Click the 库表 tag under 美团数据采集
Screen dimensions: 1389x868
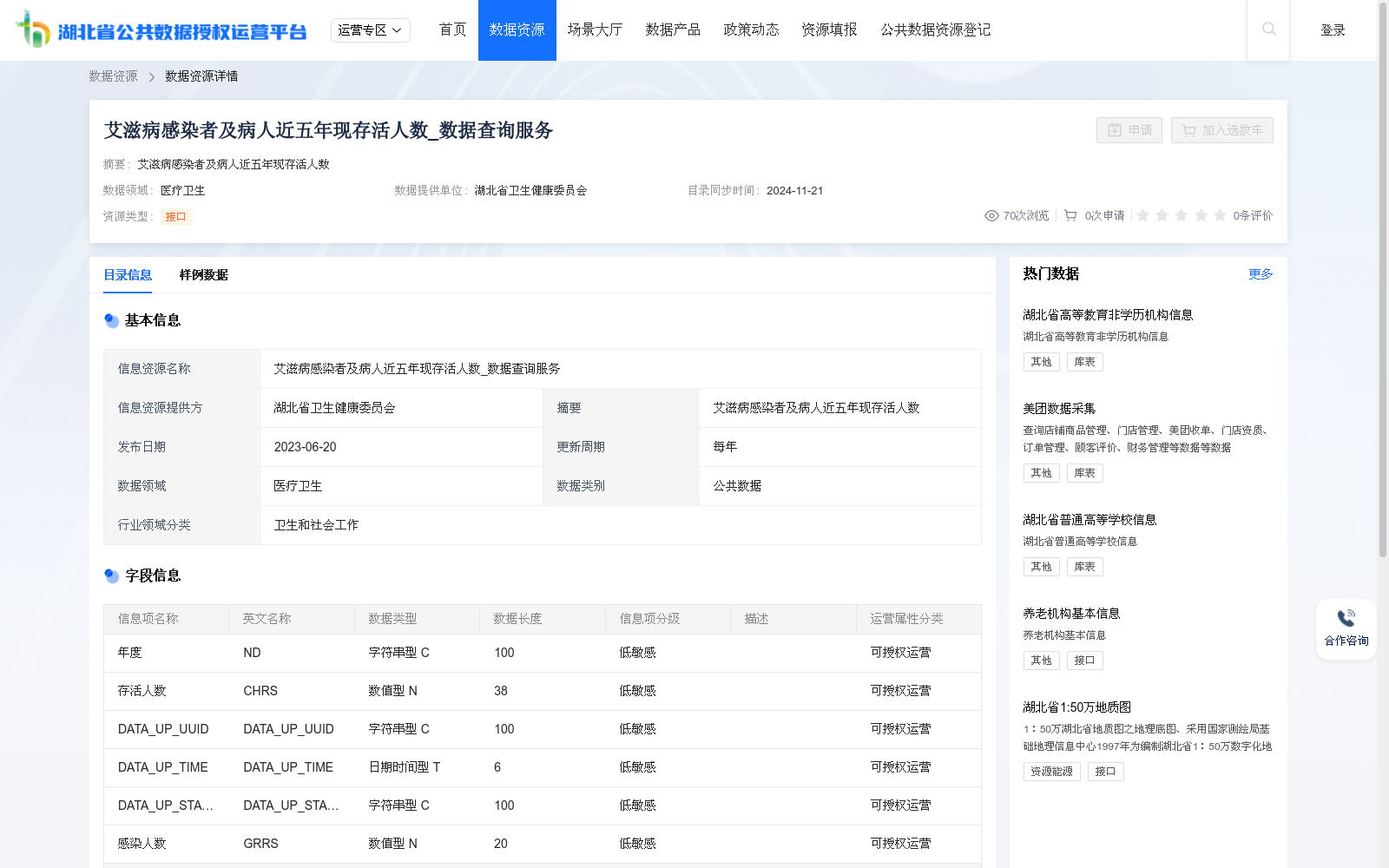click(x=1084, y=472)
